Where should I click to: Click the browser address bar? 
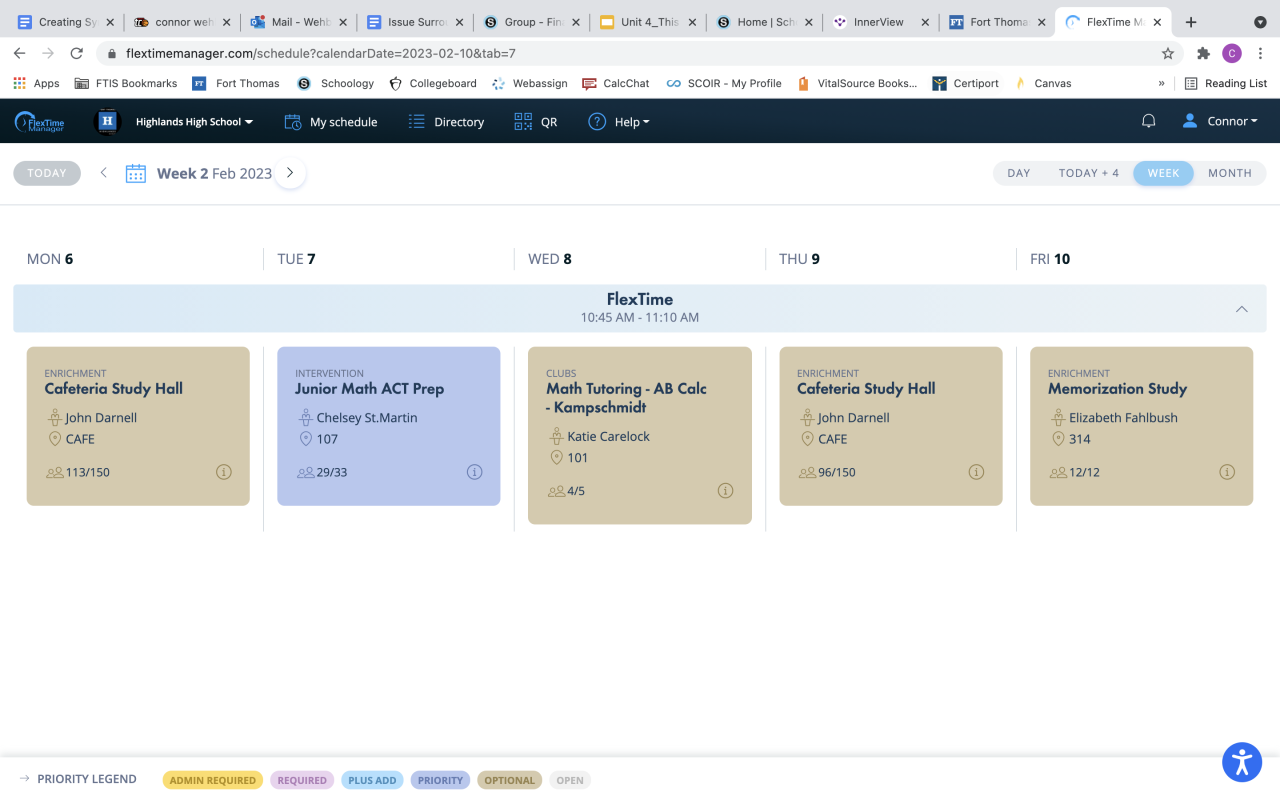coord(640,53)
